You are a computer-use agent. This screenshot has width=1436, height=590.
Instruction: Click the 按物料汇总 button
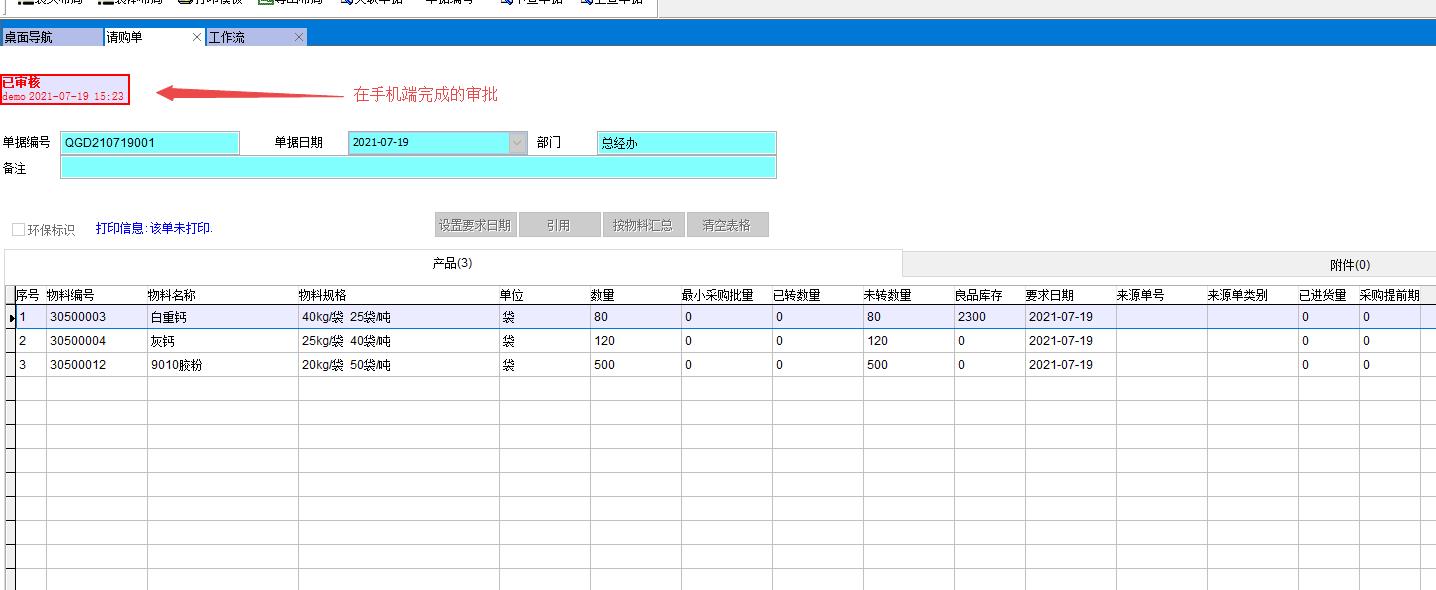[643, 224]
